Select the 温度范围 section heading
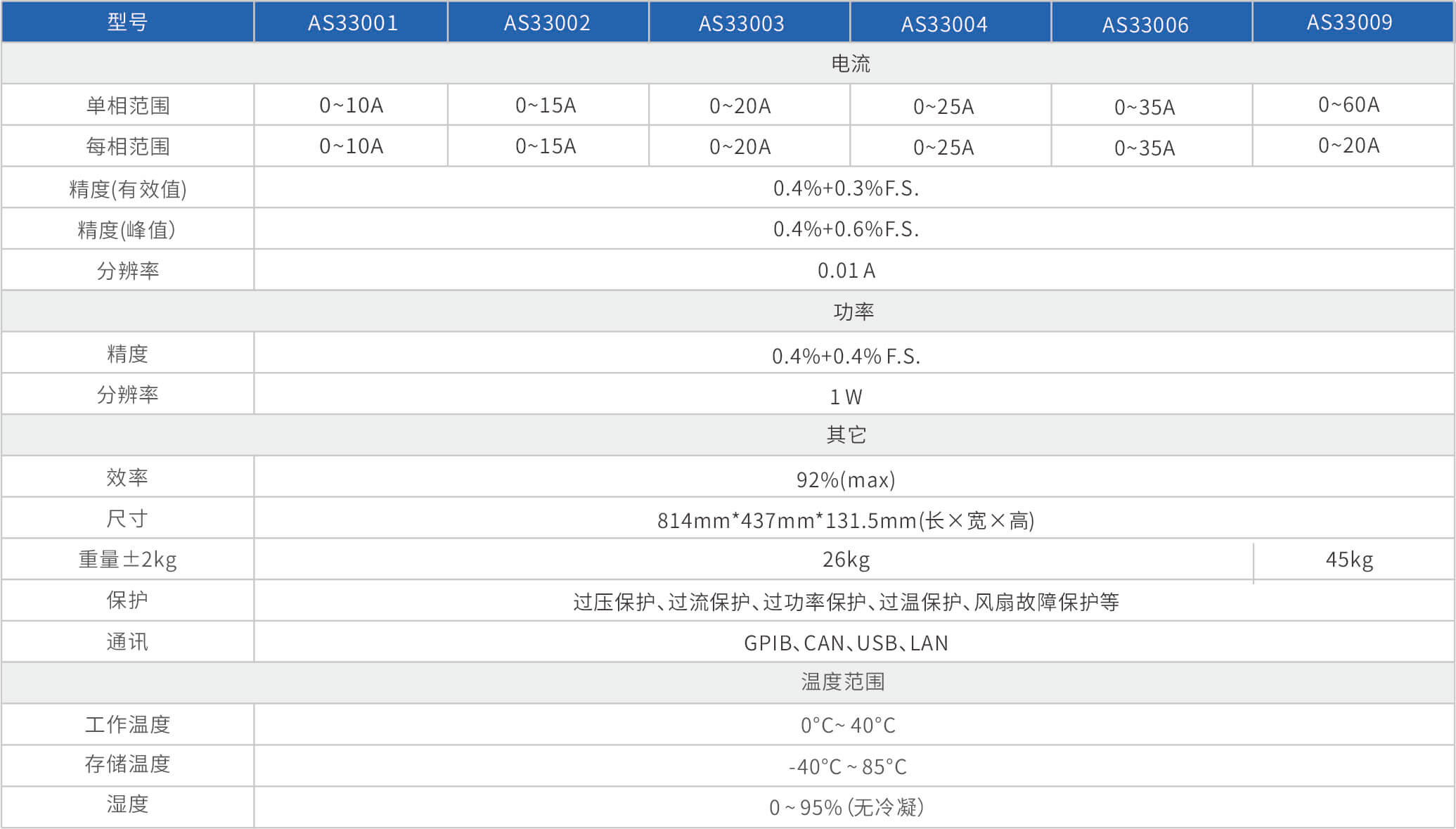 click(x=843, y=682)
